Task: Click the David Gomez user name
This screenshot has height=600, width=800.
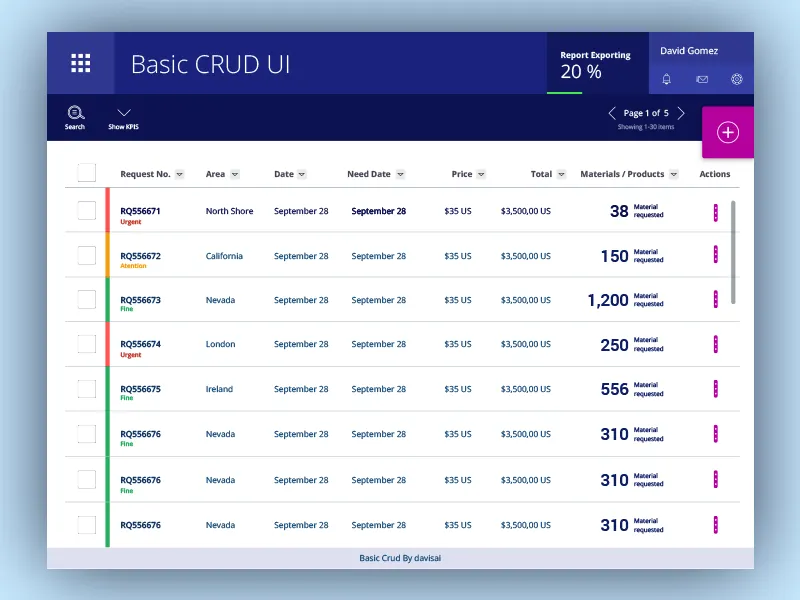Action: tap(689, 50)
